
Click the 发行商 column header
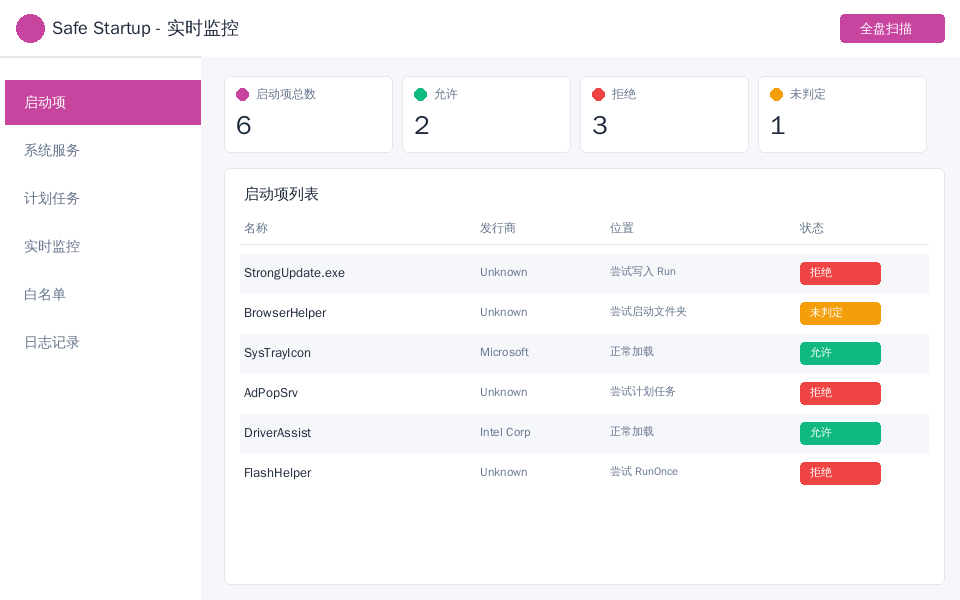tap(498, 228)
